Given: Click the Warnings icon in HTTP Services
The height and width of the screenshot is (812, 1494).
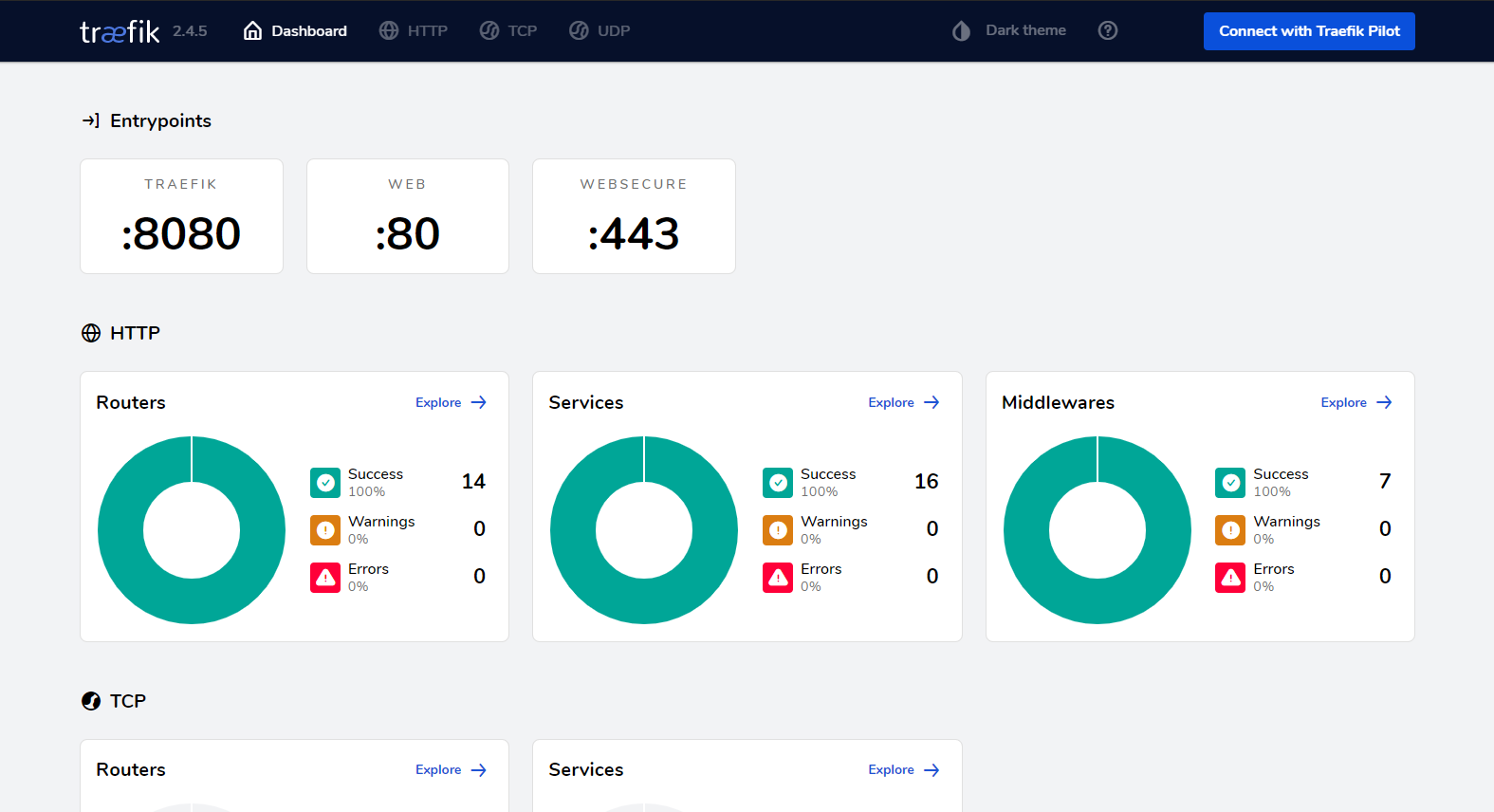Looking at the screenshot, I should [x=778, y=530].
